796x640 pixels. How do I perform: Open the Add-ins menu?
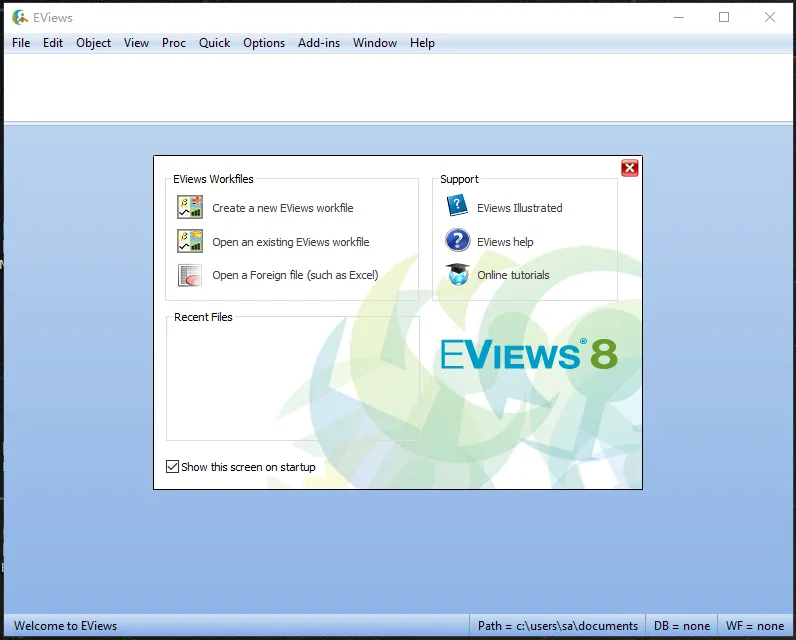click(x=319, y=43)
